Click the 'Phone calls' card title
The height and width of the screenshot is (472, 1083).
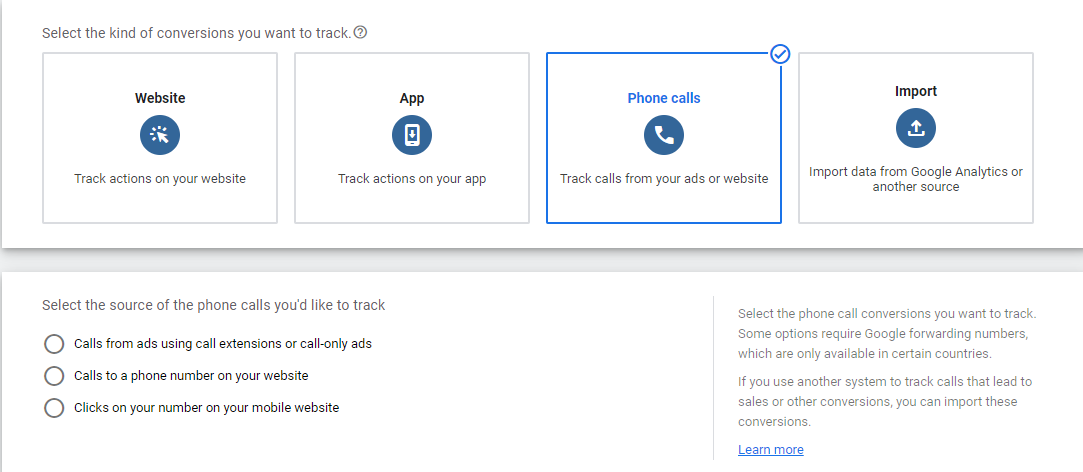pyautogui.click(x=664, y=98)
